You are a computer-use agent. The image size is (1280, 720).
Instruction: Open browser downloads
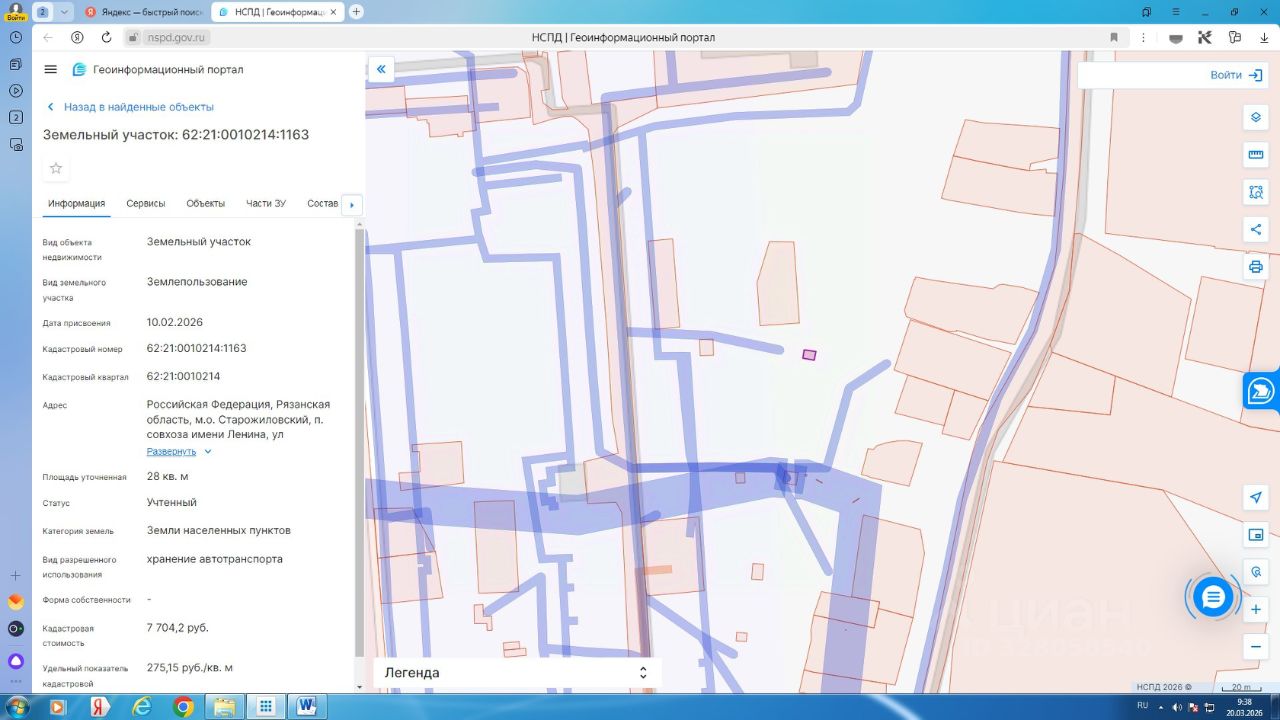coord(1264,38)
